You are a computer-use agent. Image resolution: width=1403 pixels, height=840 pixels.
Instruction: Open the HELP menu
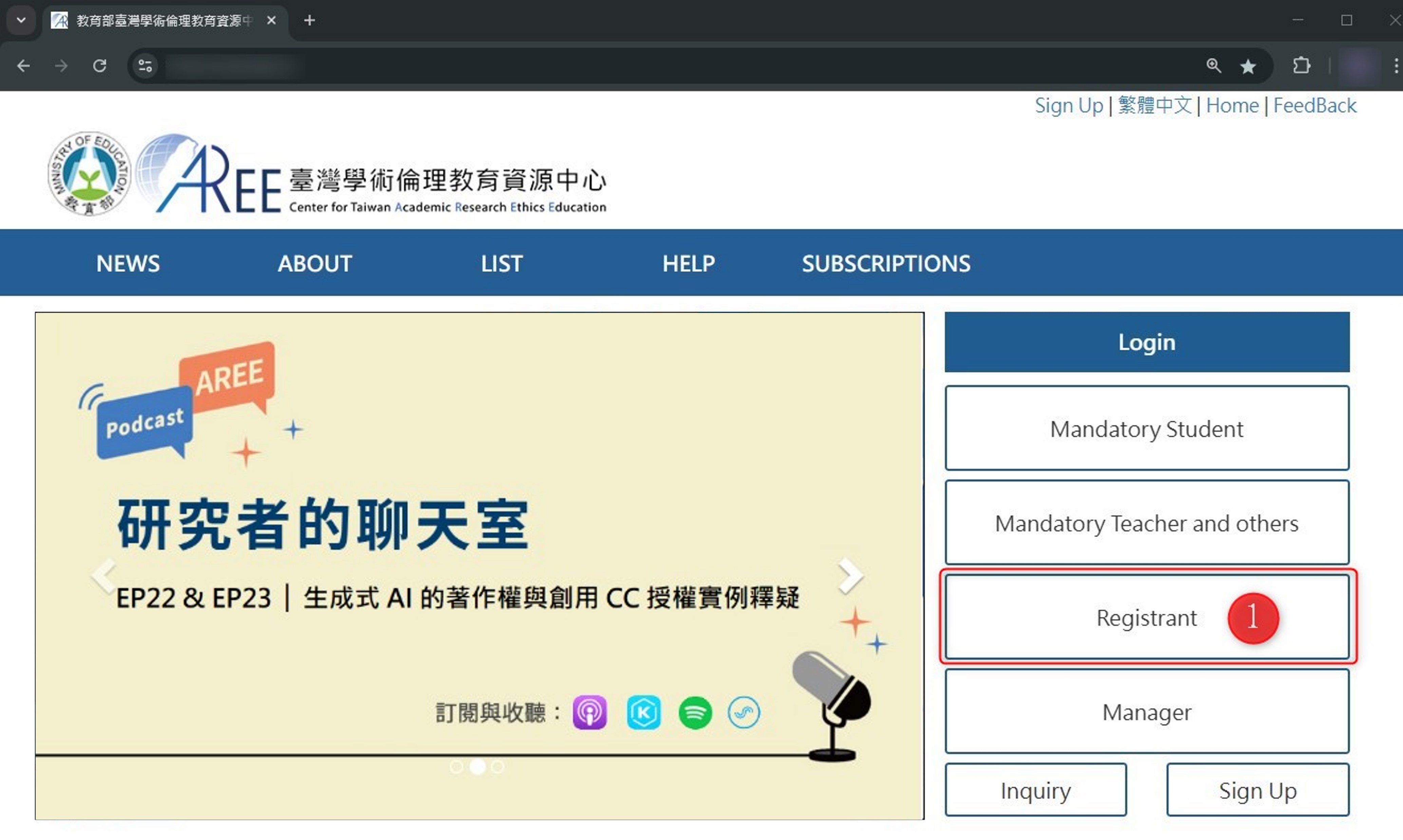click(689, 263)
